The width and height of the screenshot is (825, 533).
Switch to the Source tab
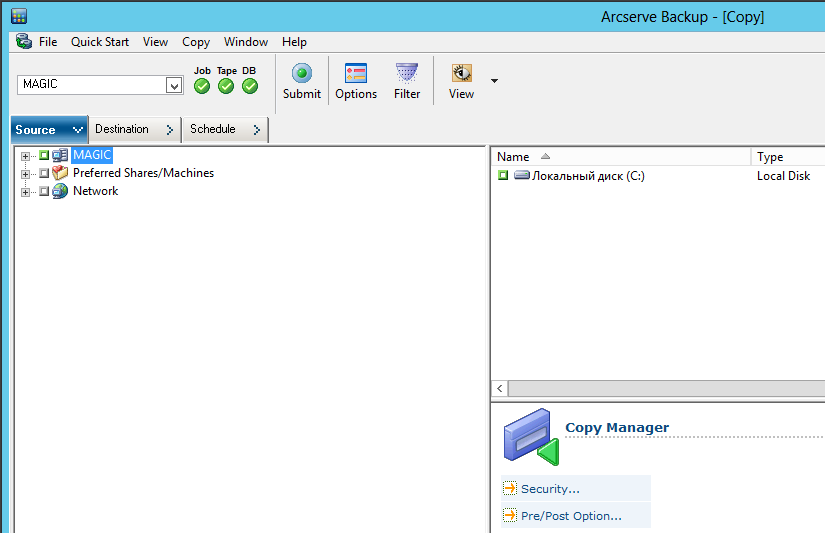pyautogui.click(x=49, y=129)
